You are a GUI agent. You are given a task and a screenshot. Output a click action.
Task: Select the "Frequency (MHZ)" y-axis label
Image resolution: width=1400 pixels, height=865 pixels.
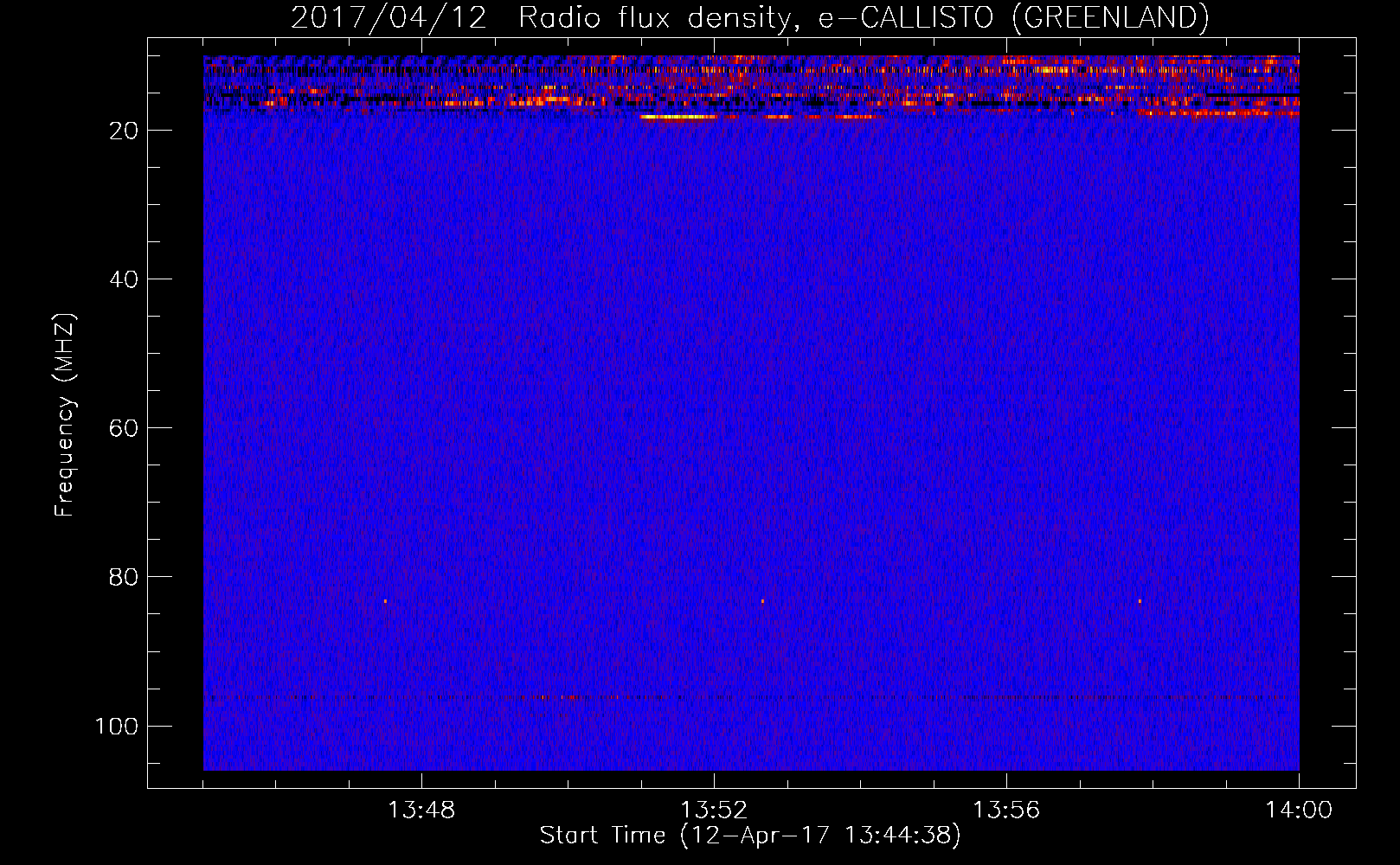[65, 415]
